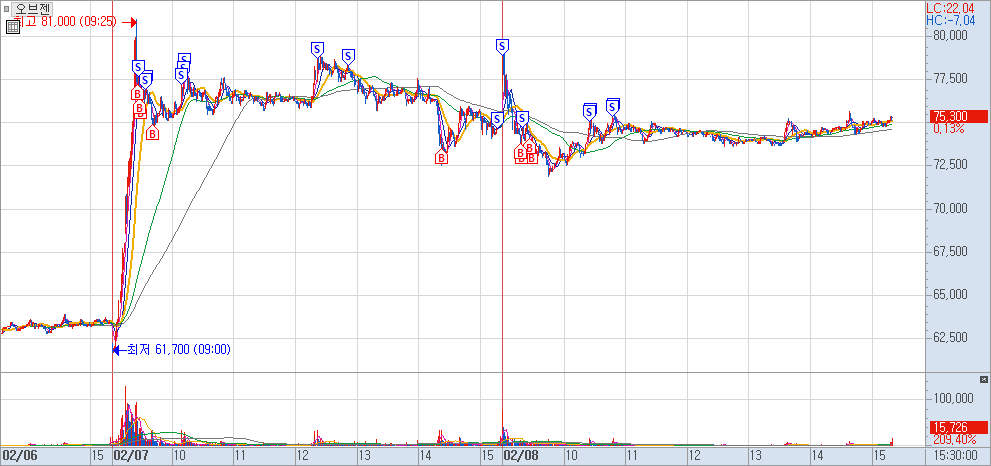Click the 최고 81,000 high price label
The height and width of the screenshot is (466, 991).
[60, 21]
